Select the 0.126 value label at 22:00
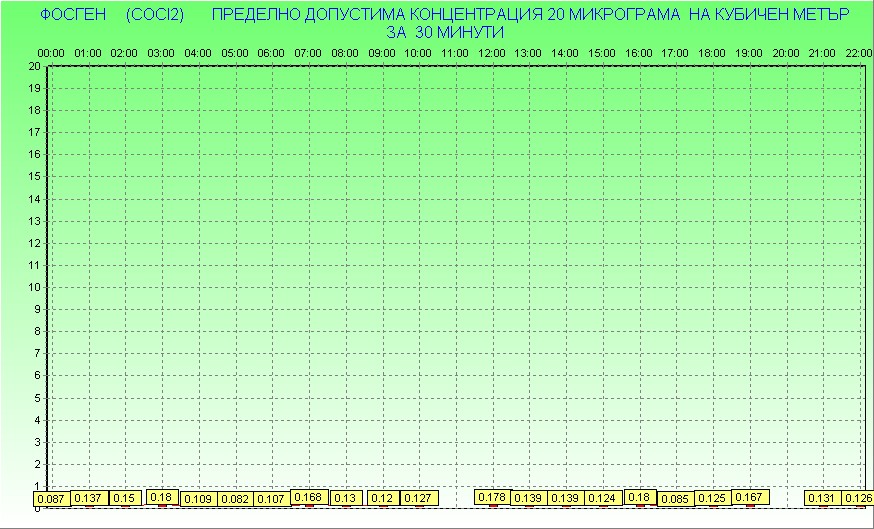The height and width of the screenshot is (529, 874). pyautogui.click(x=858, y=498)
